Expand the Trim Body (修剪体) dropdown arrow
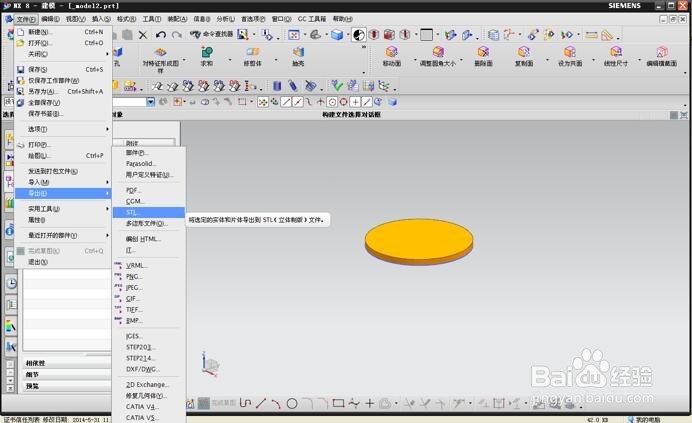The width and height of the screenshot is (692, 423). 276,60
